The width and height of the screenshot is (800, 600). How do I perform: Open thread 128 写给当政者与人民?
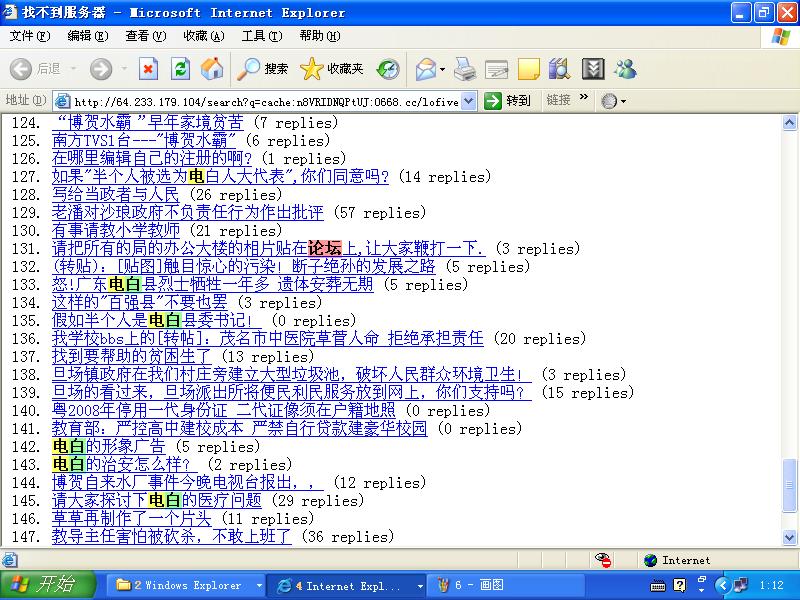[x=115, y=195]
